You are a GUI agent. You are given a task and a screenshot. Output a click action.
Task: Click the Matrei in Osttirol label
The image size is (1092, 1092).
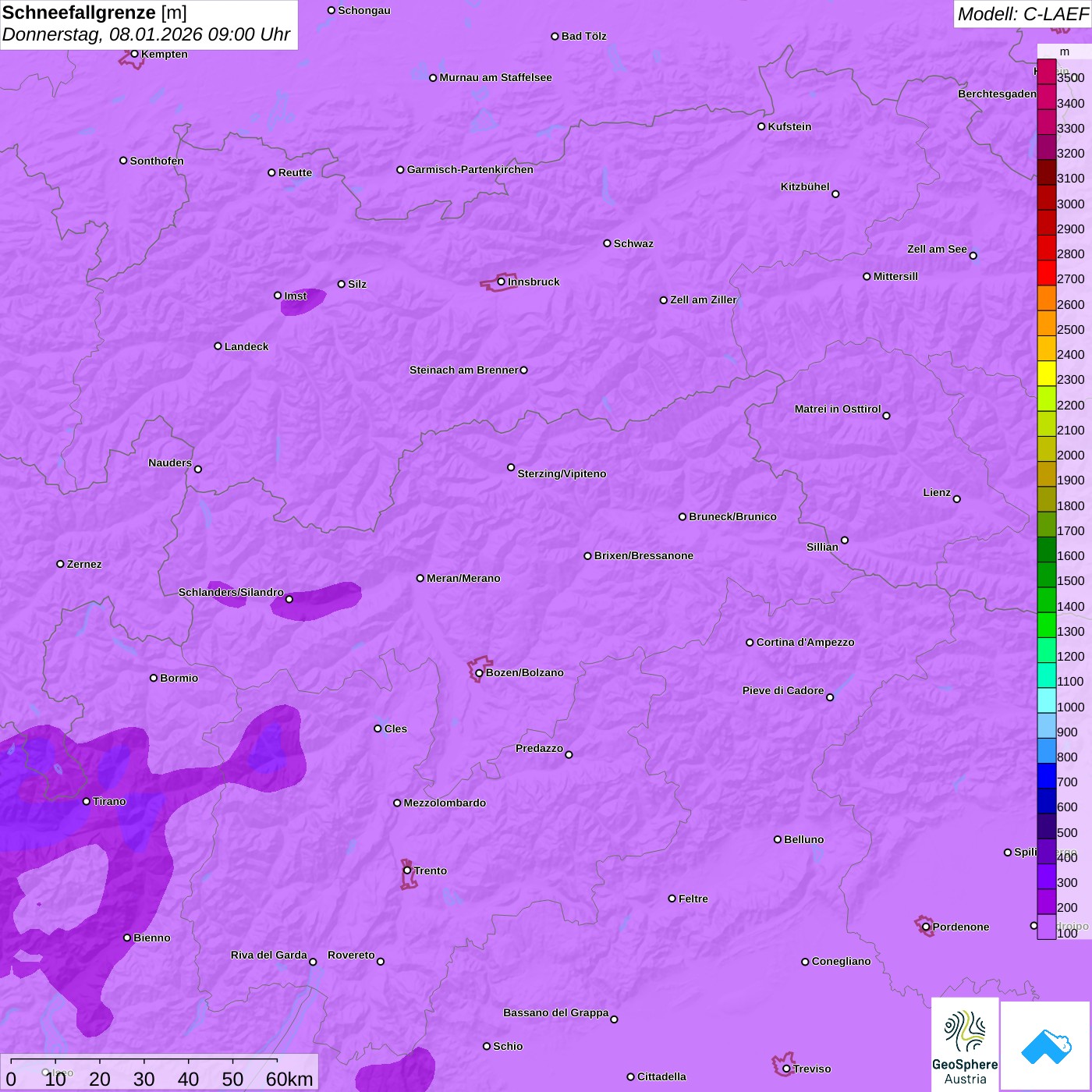(x=838, y=409)
